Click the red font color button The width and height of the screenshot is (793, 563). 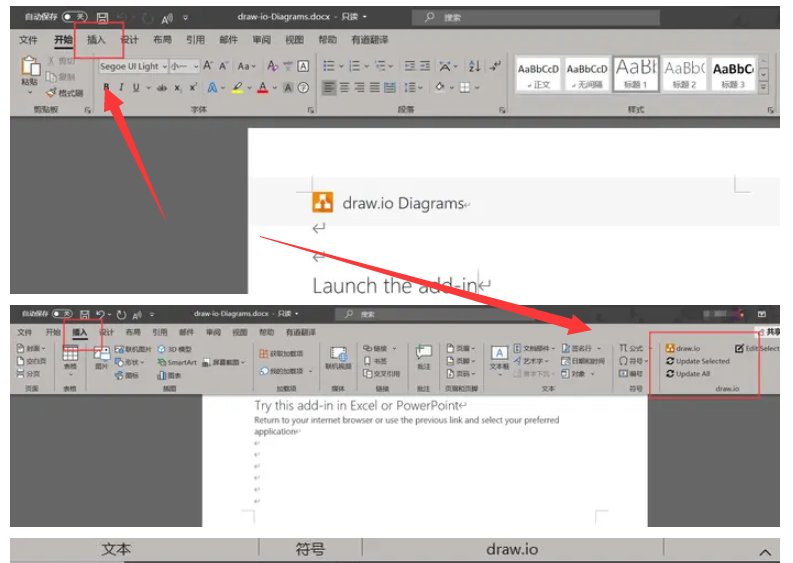(x=262, y=88)
